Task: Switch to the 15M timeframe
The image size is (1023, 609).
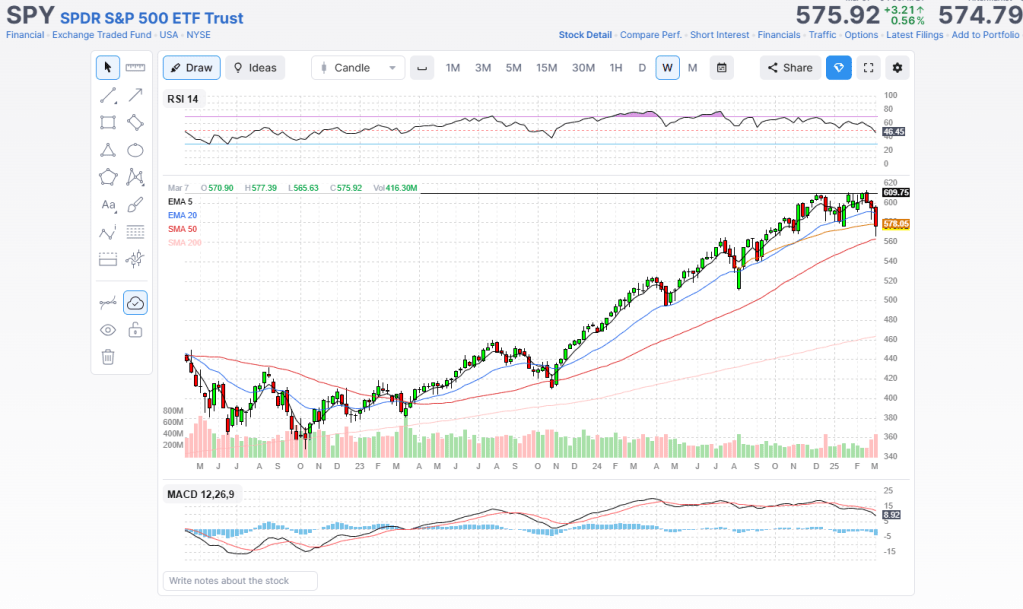Action: pyautogui.click(x=546, y=68)
